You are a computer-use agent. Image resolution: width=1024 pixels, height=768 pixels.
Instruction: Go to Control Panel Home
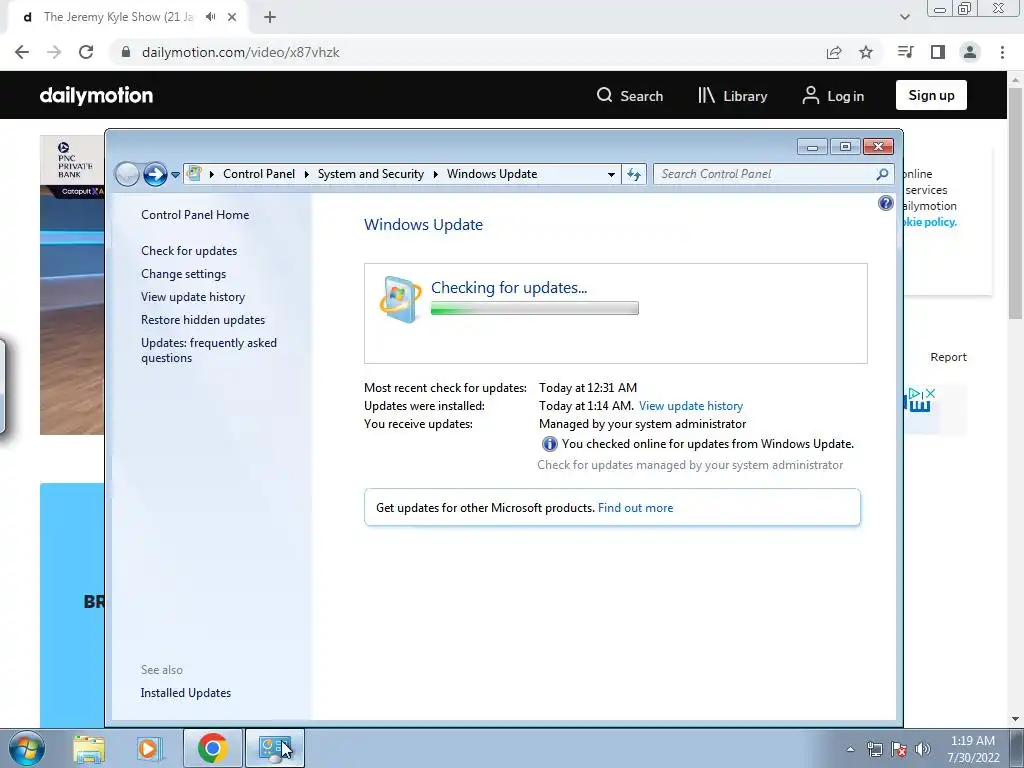(195, 215)
